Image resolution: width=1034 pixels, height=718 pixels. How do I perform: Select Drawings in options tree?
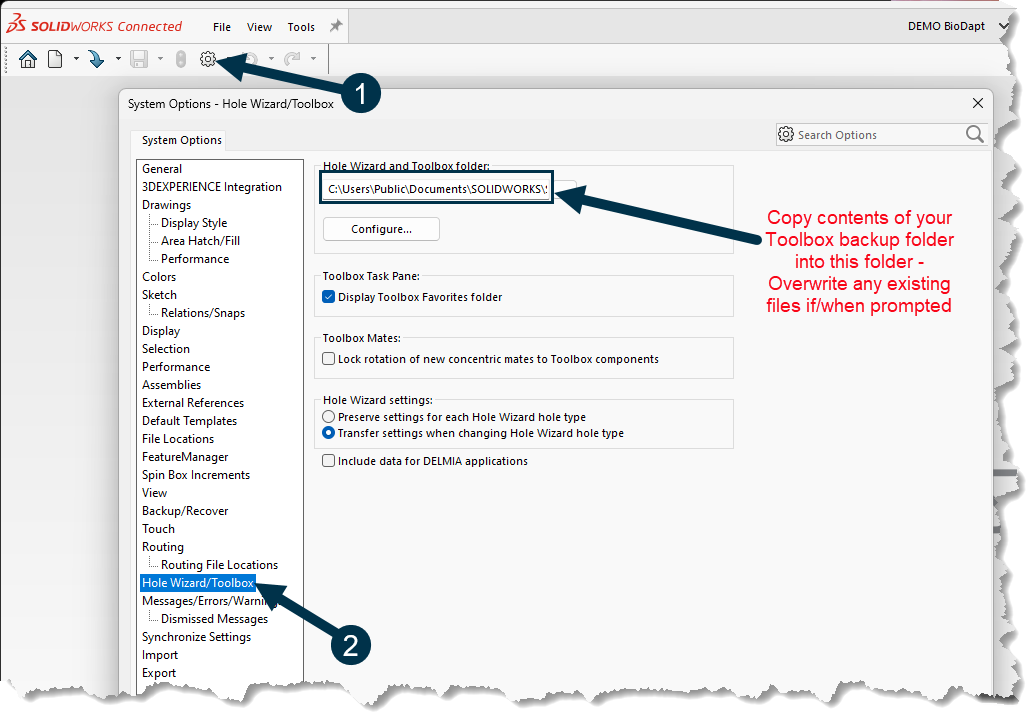166,205
